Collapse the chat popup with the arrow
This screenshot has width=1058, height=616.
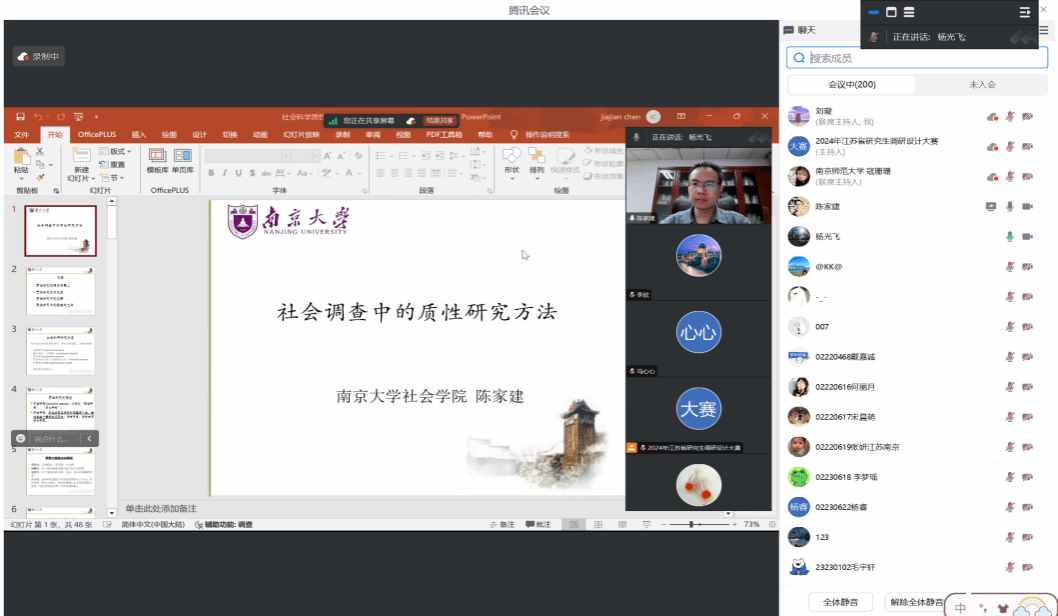point(89,439)
